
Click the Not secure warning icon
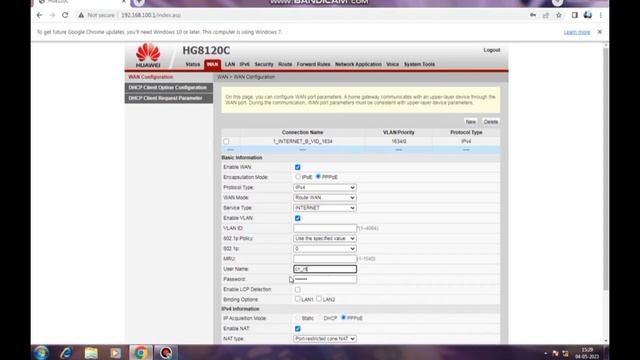click(x=81, y=15)
